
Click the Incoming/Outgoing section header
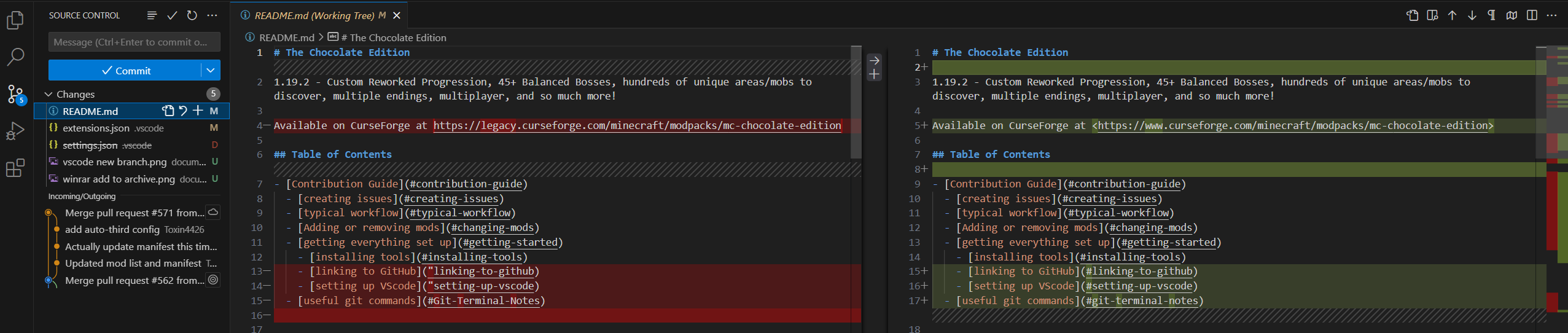click(82, 197)
